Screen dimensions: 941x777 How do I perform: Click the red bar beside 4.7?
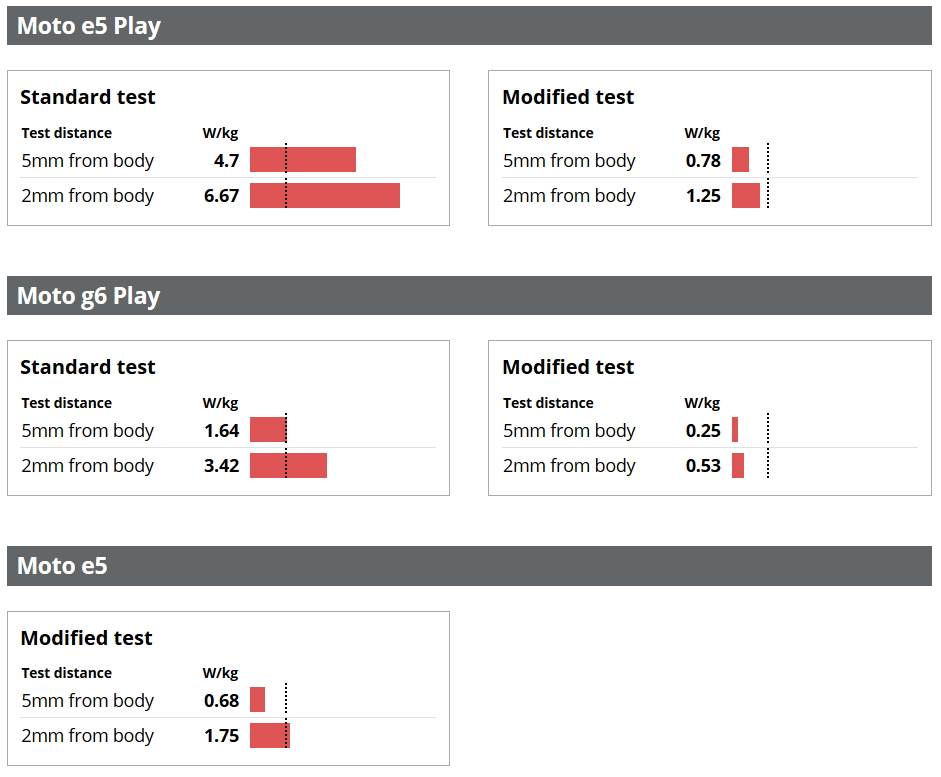302,160
